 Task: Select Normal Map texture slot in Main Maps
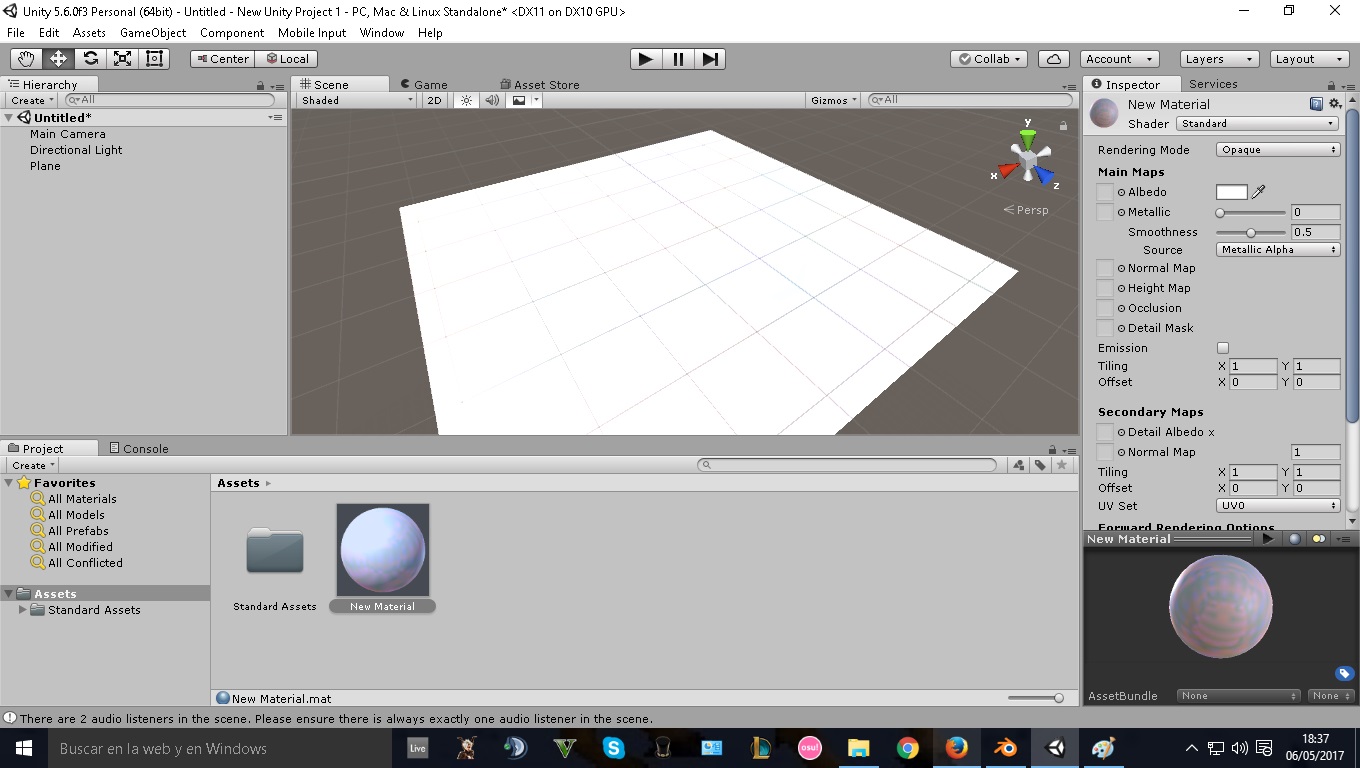pyautogui.click(x=1105, y=268)
